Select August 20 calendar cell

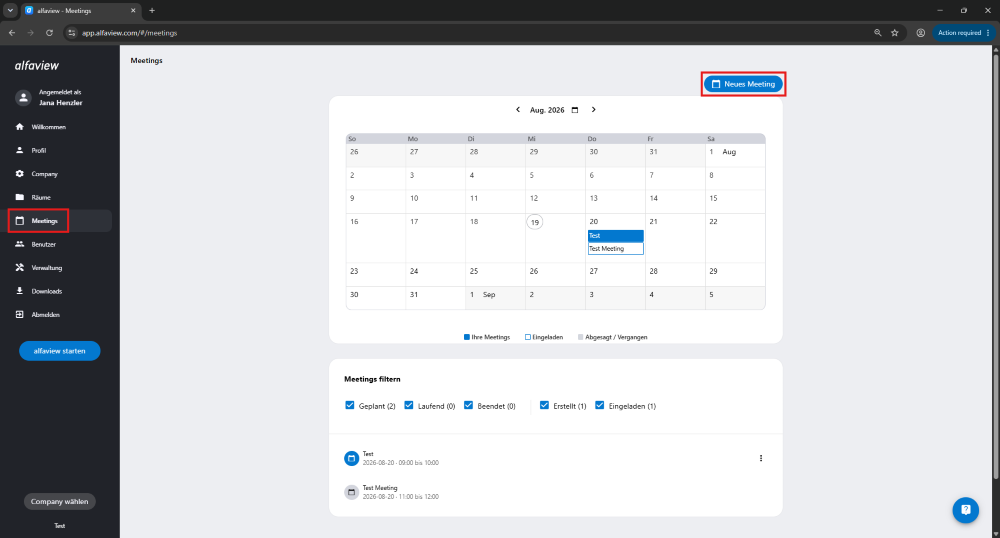[615, 238]
